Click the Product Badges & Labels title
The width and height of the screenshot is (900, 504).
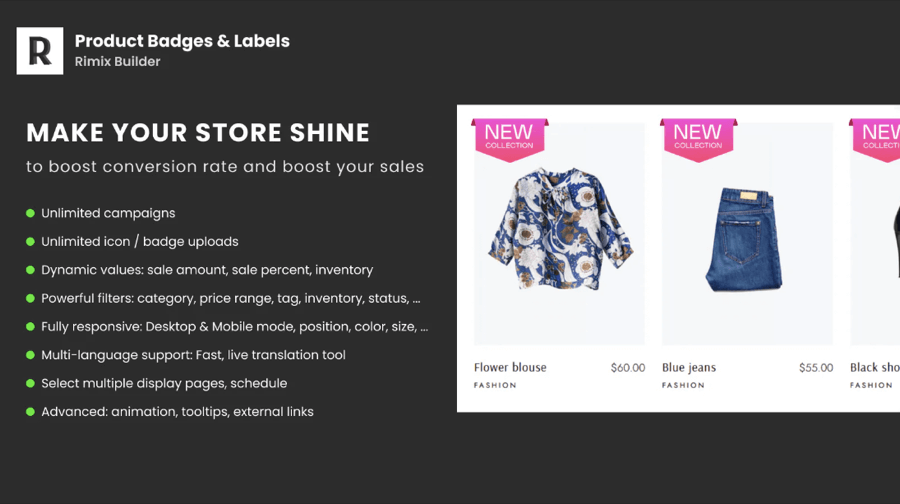pyautogui.click(x=182, y=41)
